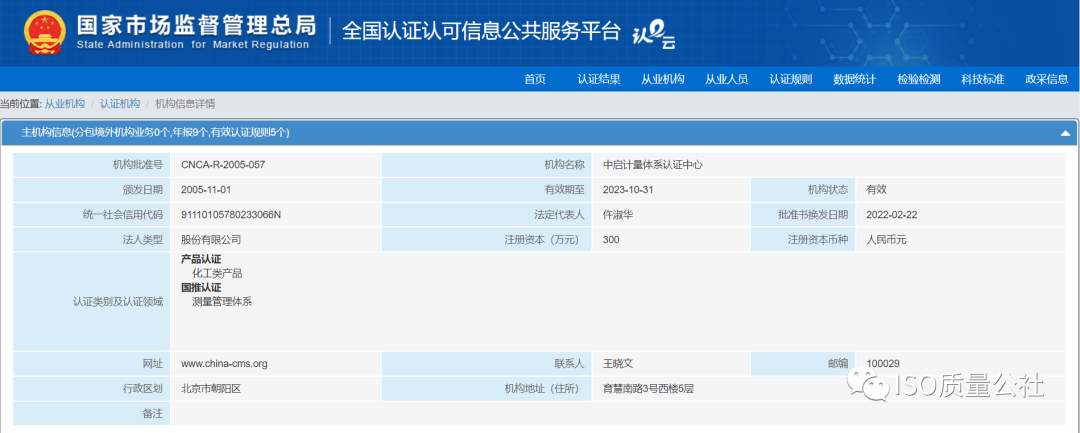Image resolution: width=1080 pixels, height=433 pixels.
Task: Click the 机构地址（住所） label cell
Action: pyautogui.click(x=487, y=389)
